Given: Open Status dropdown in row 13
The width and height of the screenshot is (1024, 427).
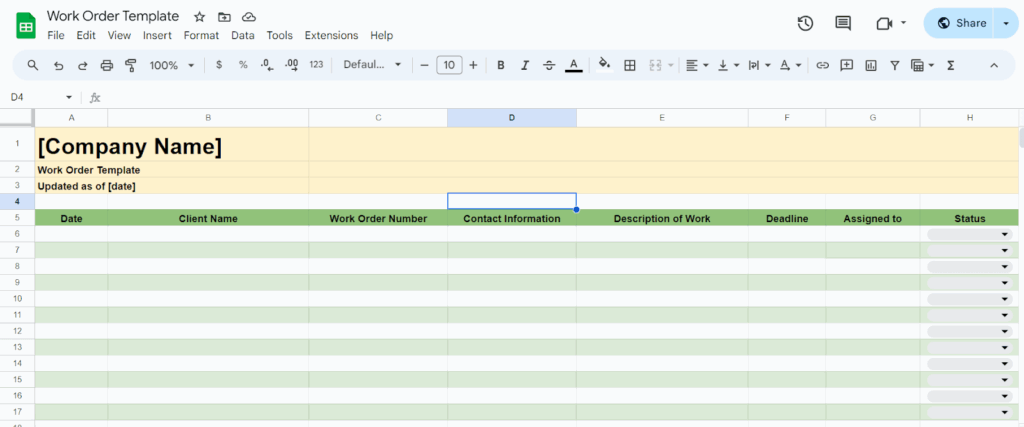Looking at the screenshot, I should tap(1004, 347).
